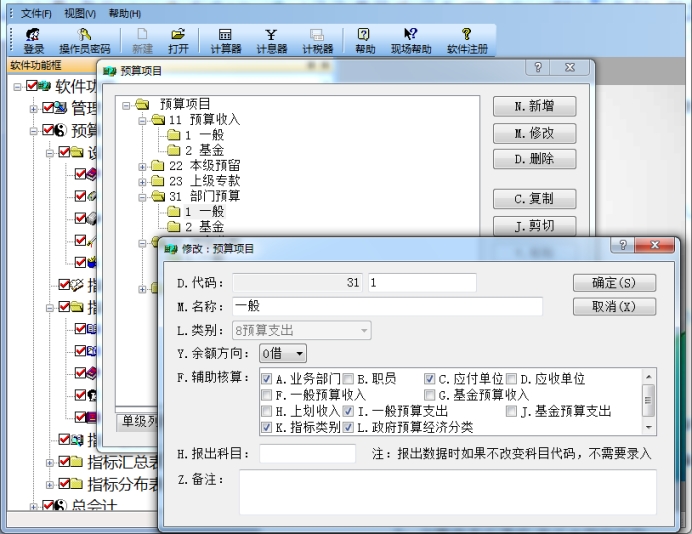
Task: Select 1 一般 under 31 部门预算
Action: click(x=204, y=212)
